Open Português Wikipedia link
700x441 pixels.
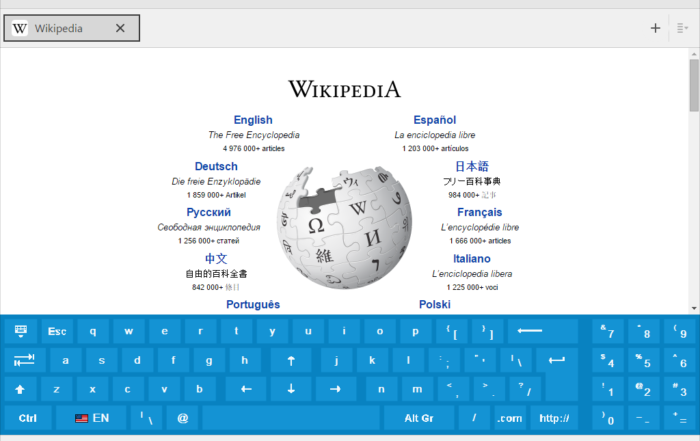[x=253, y=304]
